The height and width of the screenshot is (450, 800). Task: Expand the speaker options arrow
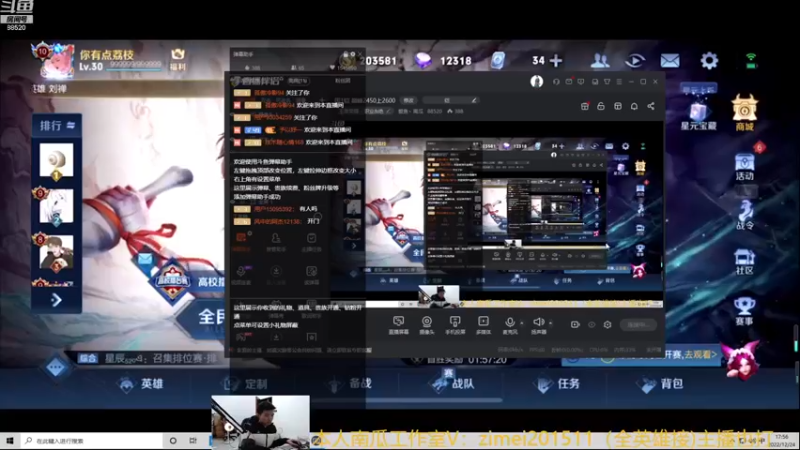point(551,322)
